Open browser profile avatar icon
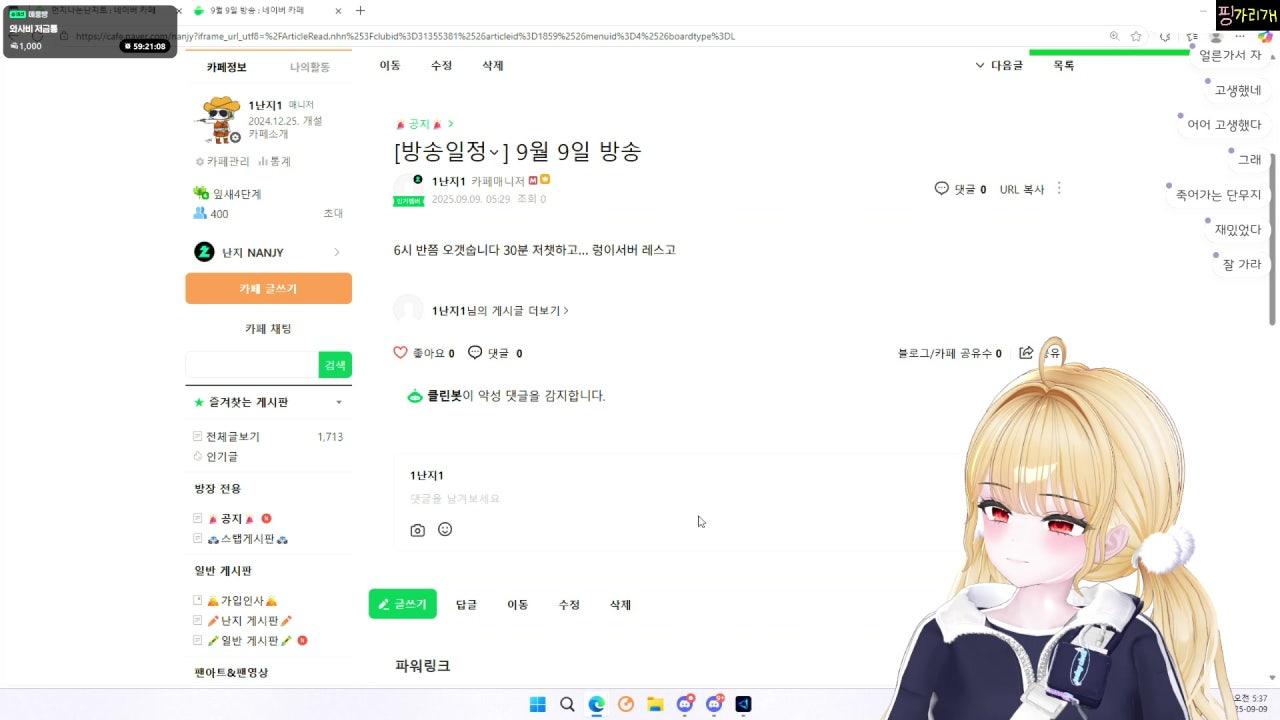This screenshot has height=720, width=1280. pyautogui.click(x=1216, y=36)
